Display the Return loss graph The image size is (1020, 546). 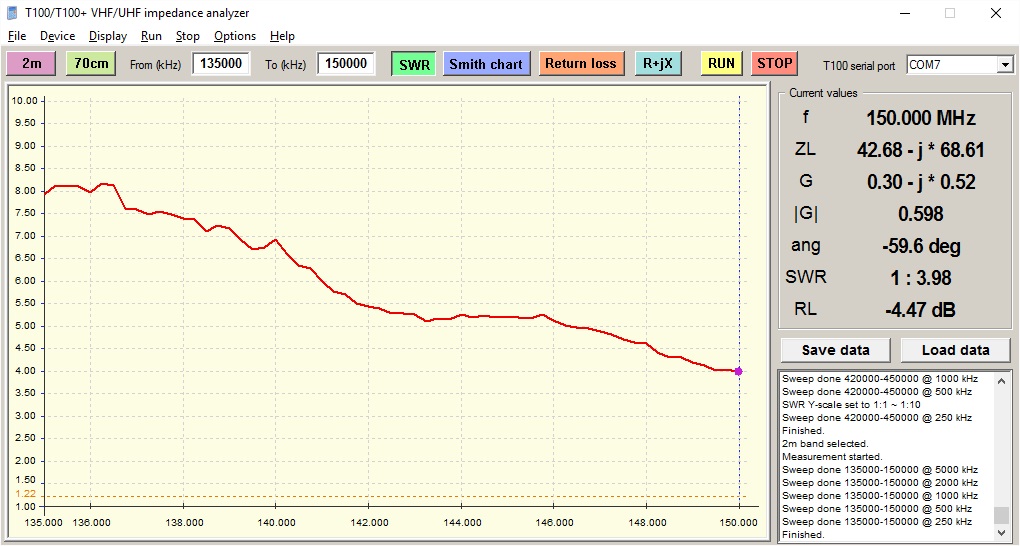[580, 64]
